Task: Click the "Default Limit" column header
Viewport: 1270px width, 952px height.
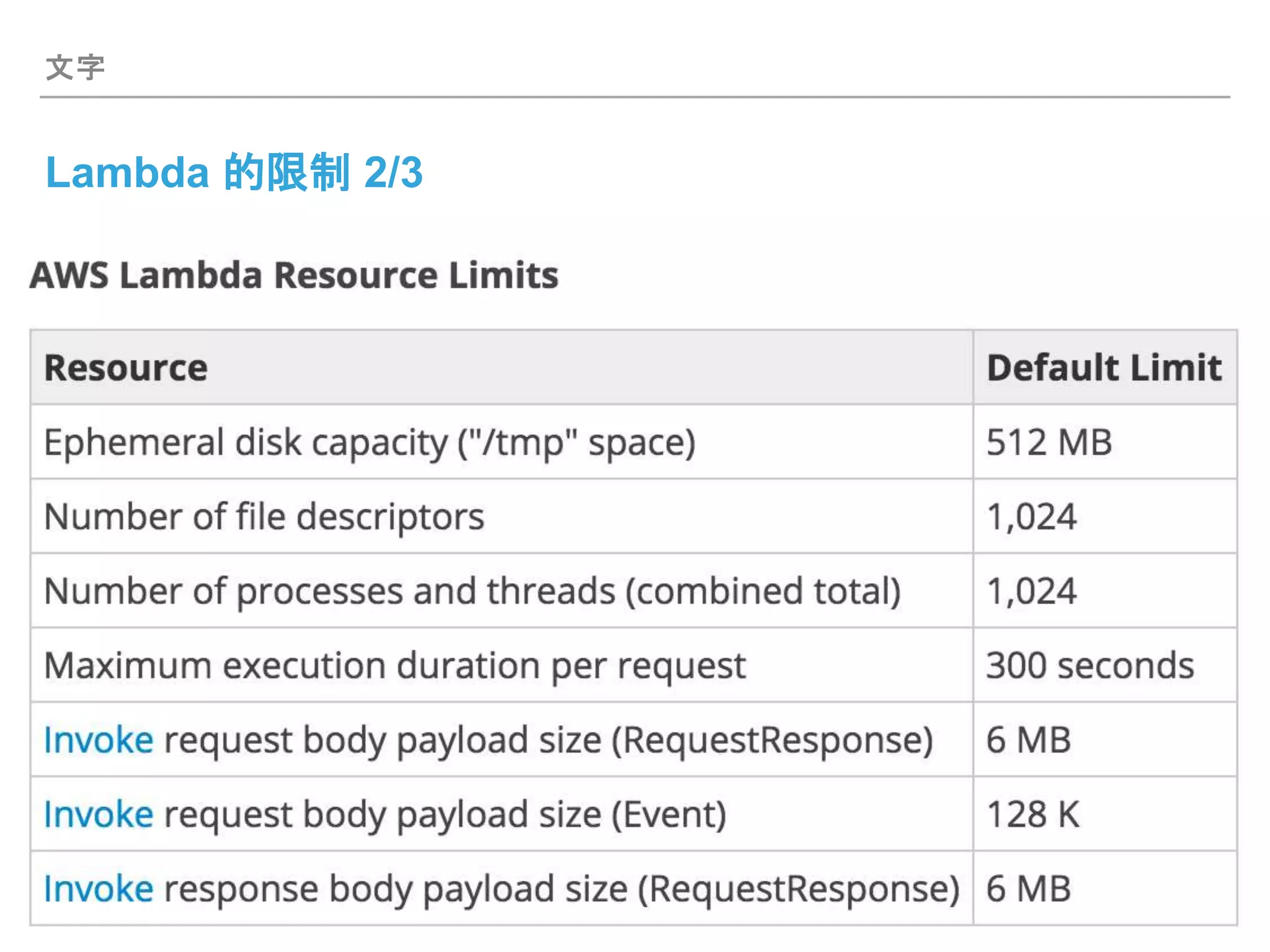Action: pyautogui.click(x=1104, y=368)
